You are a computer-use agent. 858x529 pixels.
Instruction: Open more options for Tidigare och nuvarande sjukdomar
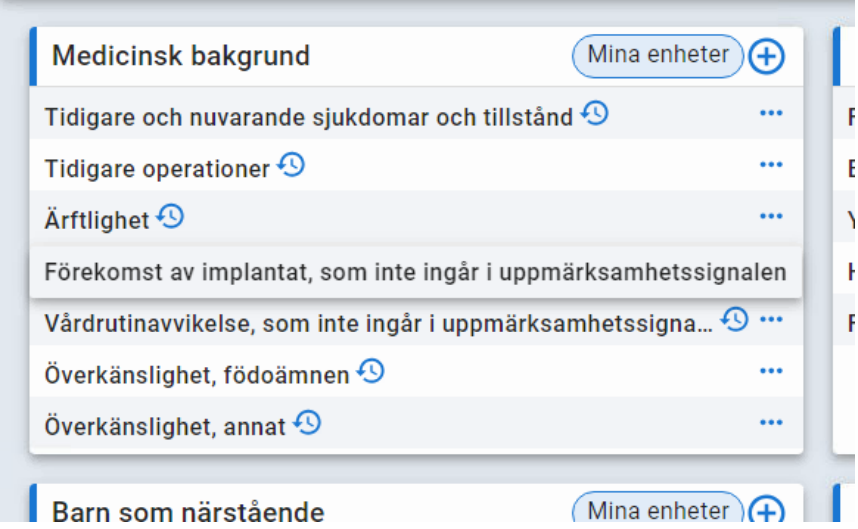(770, 114)
